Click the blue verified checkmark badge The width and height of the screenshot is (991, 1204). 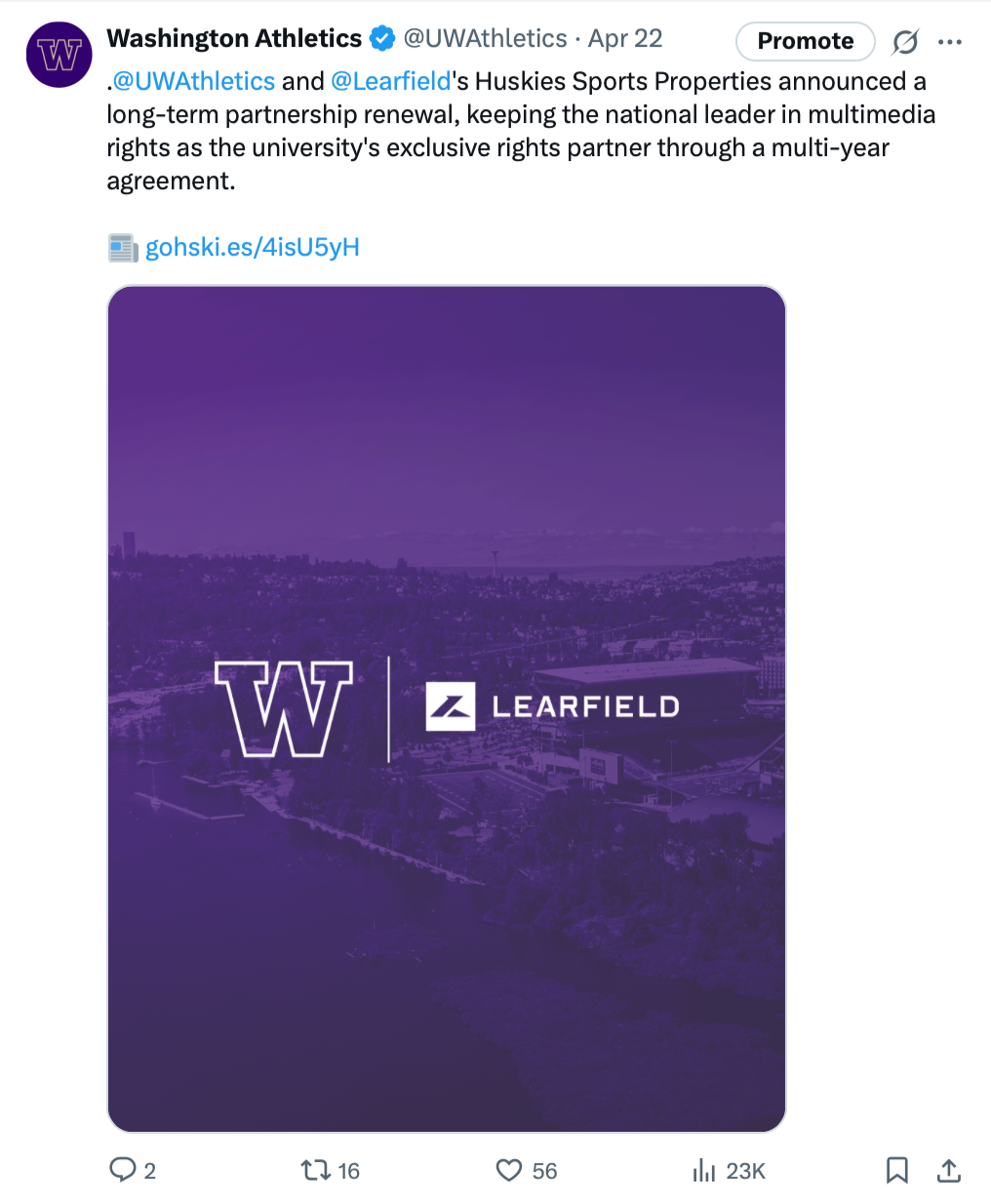(382, 39)
